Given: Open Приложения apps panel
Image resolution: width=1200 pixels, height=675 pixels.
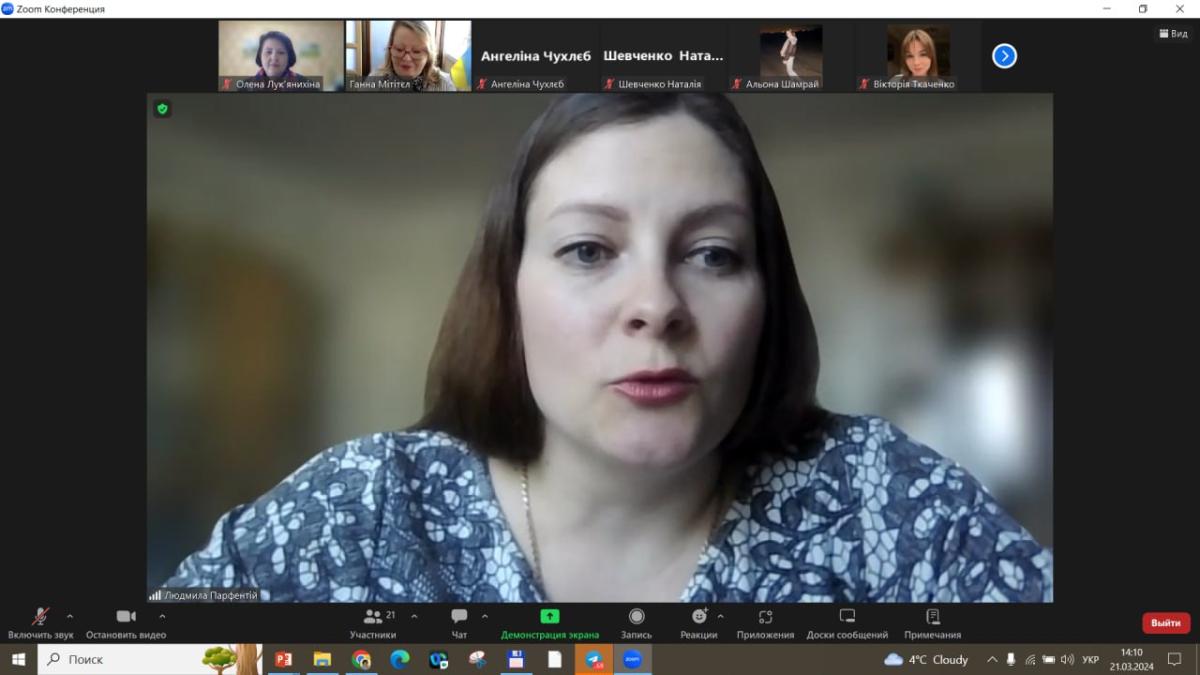Looking at the screenshot, I should click(x=765, y=623).
